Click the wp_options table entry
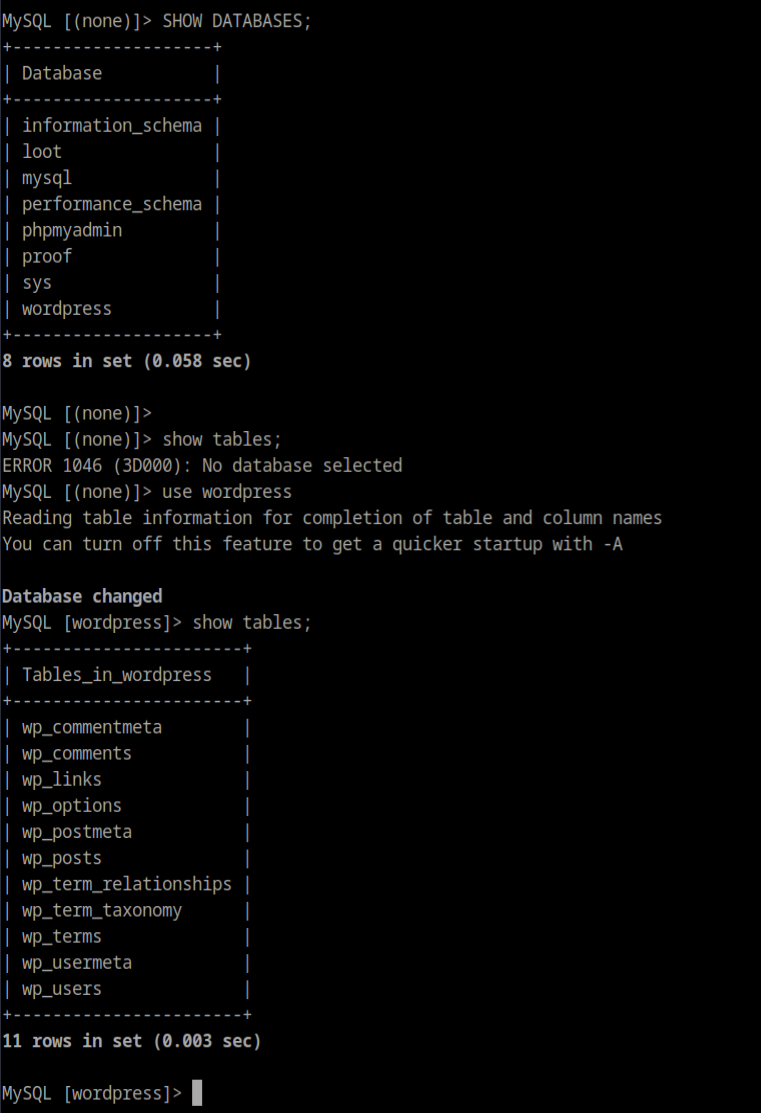Screen dimensions: 761x1113 72,806
